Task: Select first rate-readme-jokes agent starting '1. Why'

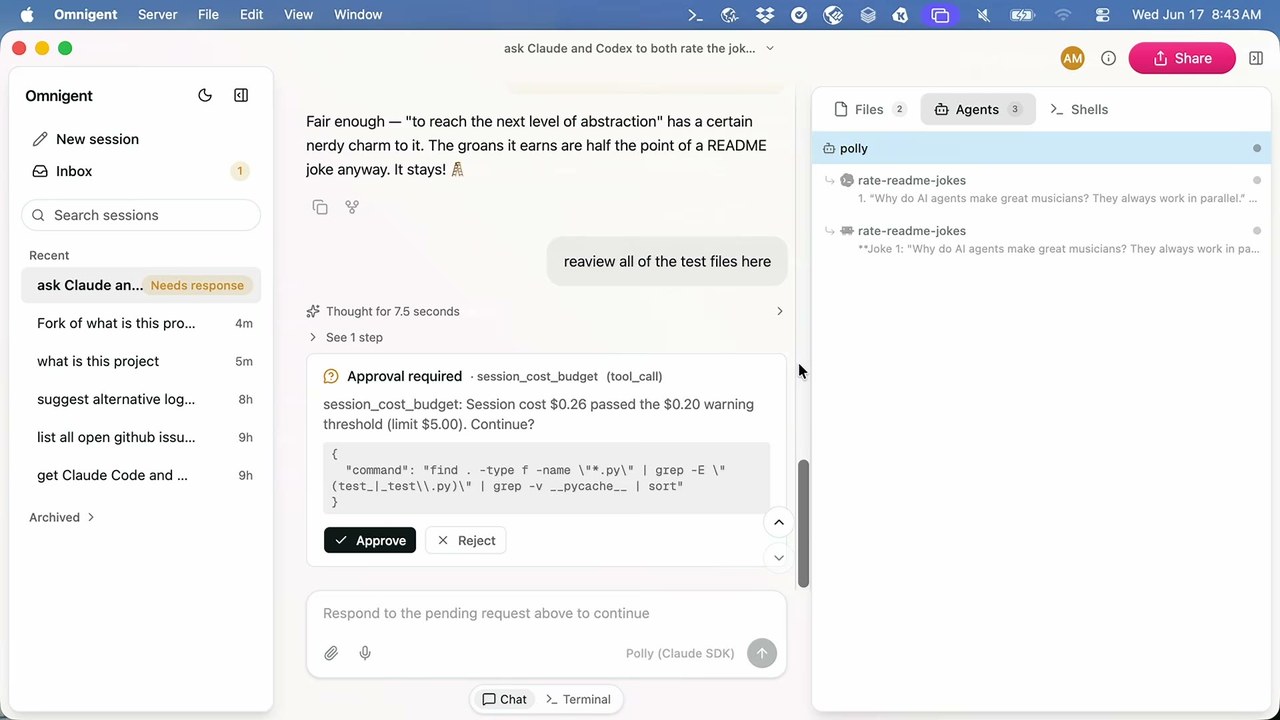Action: pos(1041,189)
